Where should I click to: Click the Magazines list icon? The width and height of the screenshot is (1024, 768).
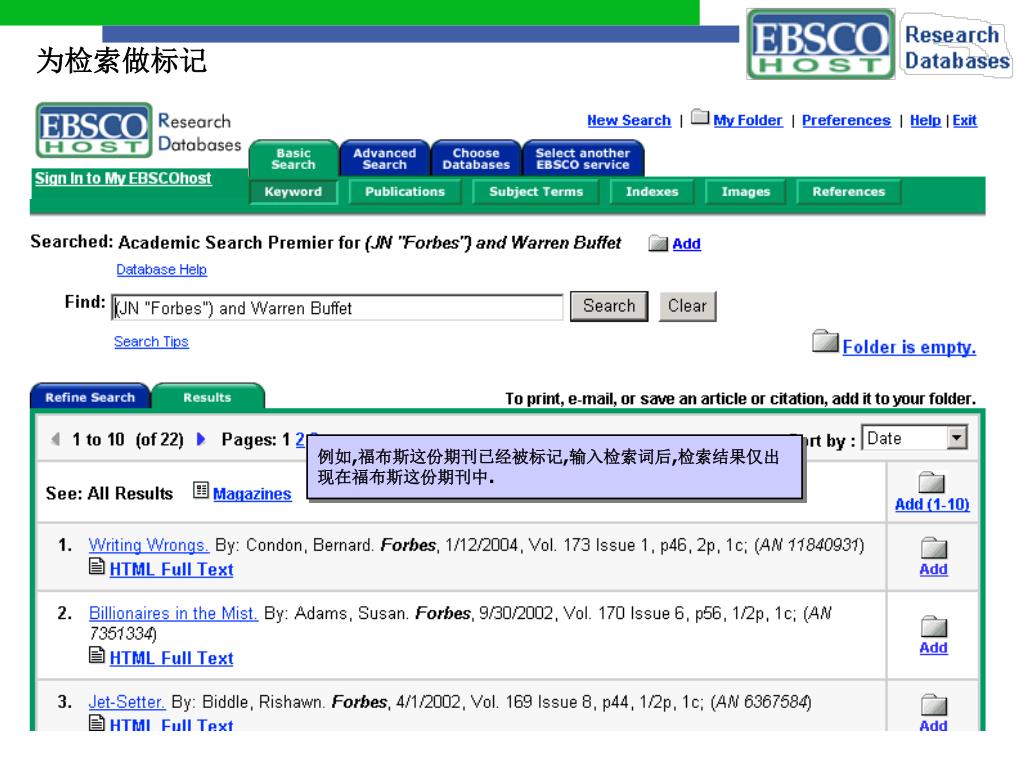(201, 490)
